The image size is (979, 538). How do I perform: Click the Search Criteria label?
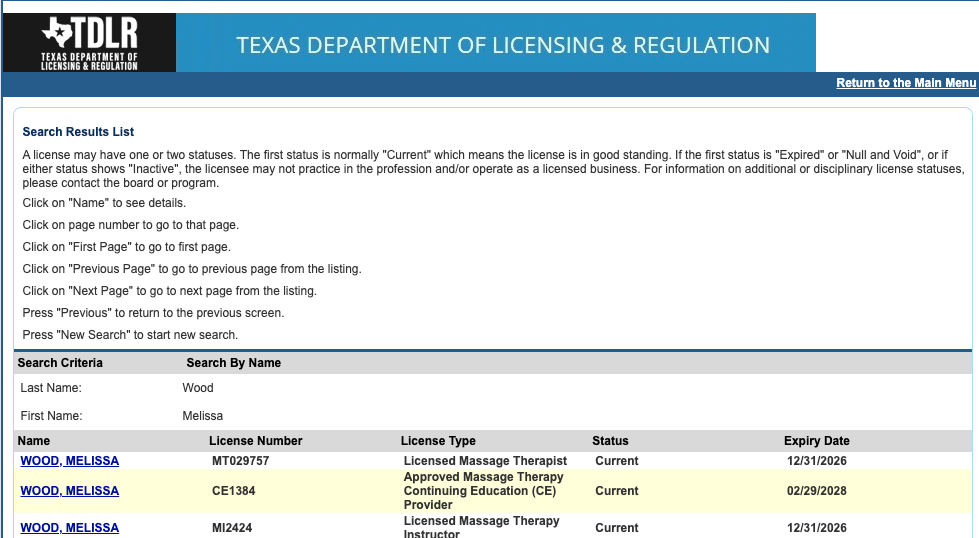60,363
